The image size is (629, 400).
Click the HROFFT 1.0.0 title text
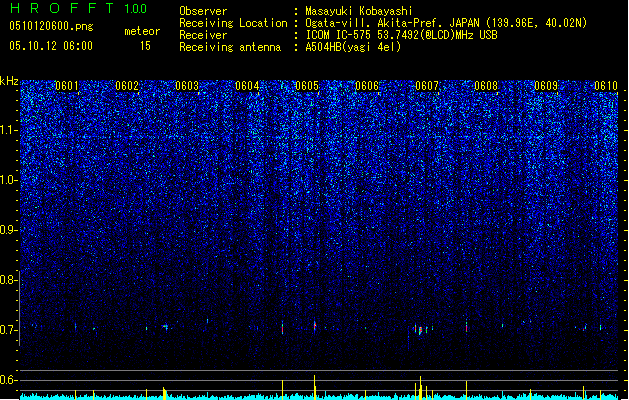tap(79, 8)
